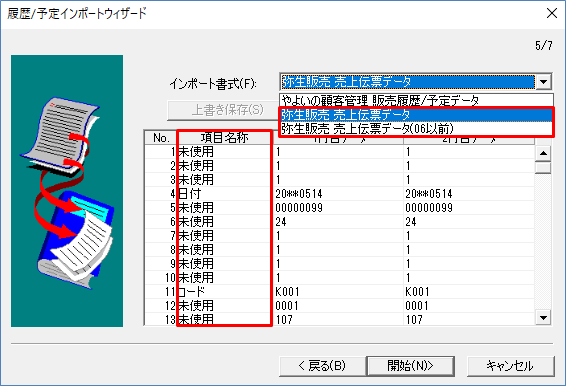
Task: Click first-column value 24 in row 6
Action: tap(281, 222)
